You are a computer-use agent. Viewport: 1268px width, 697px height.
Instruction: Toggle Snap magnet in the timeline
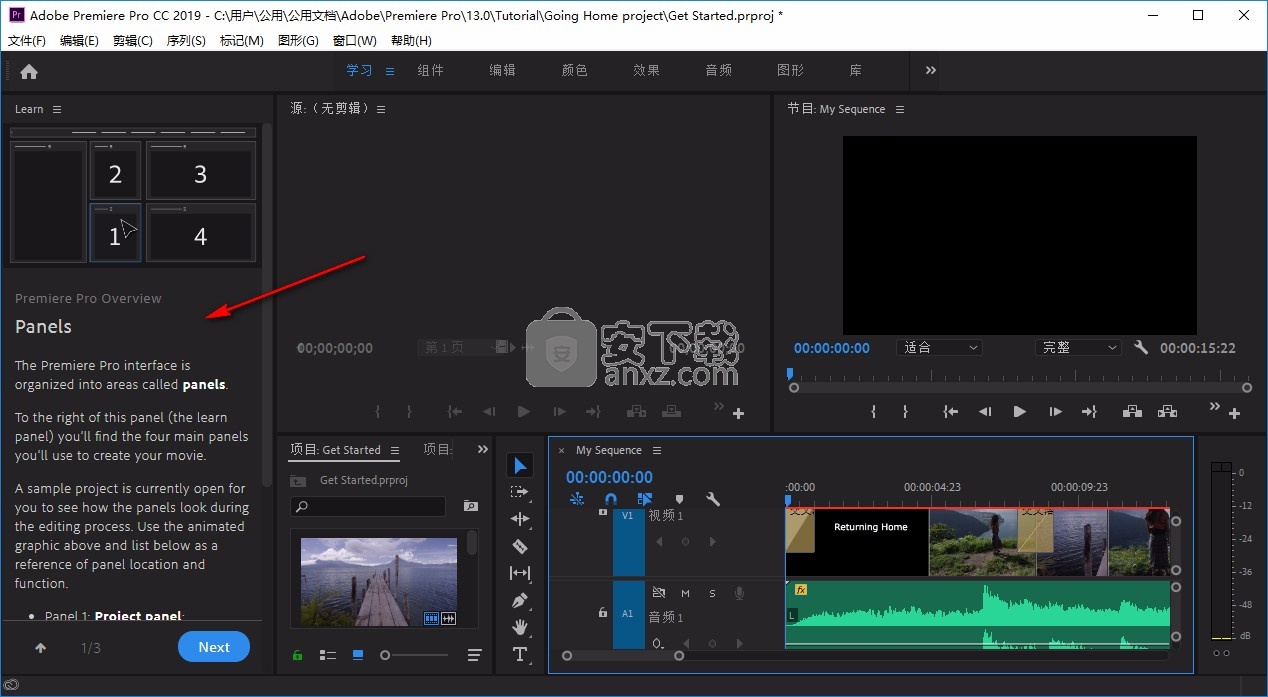611,499
